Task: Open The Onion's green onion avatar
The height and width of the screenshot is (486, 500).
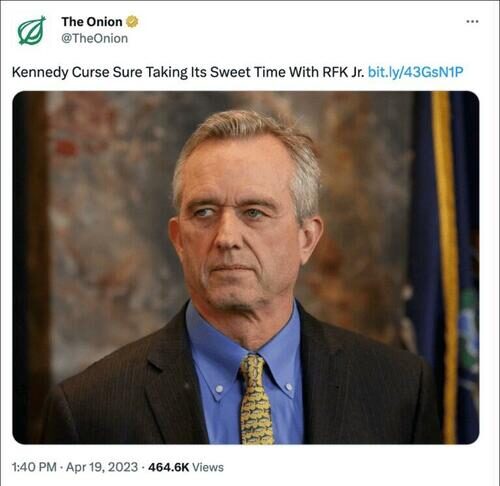Action: coord(32,30)
